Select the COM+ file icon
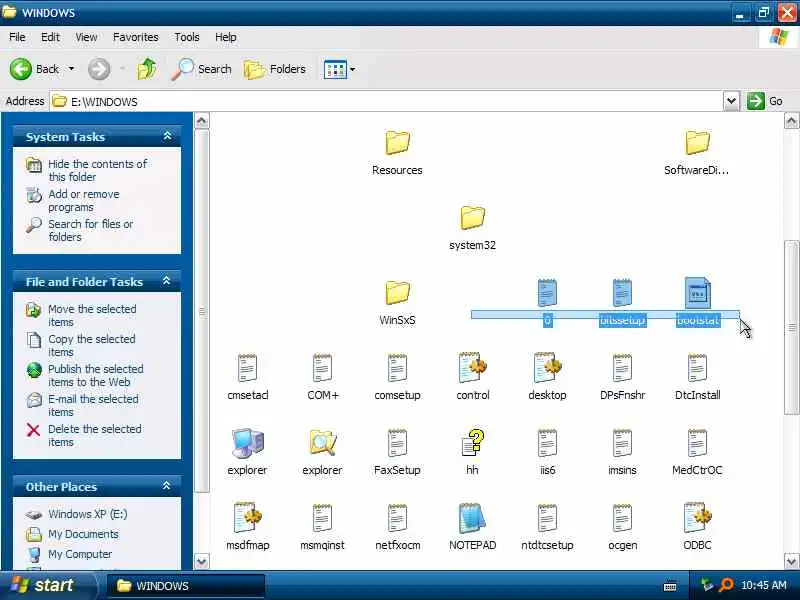The width and height of the screenshot is (800, 600). click(x=322, y=367)
